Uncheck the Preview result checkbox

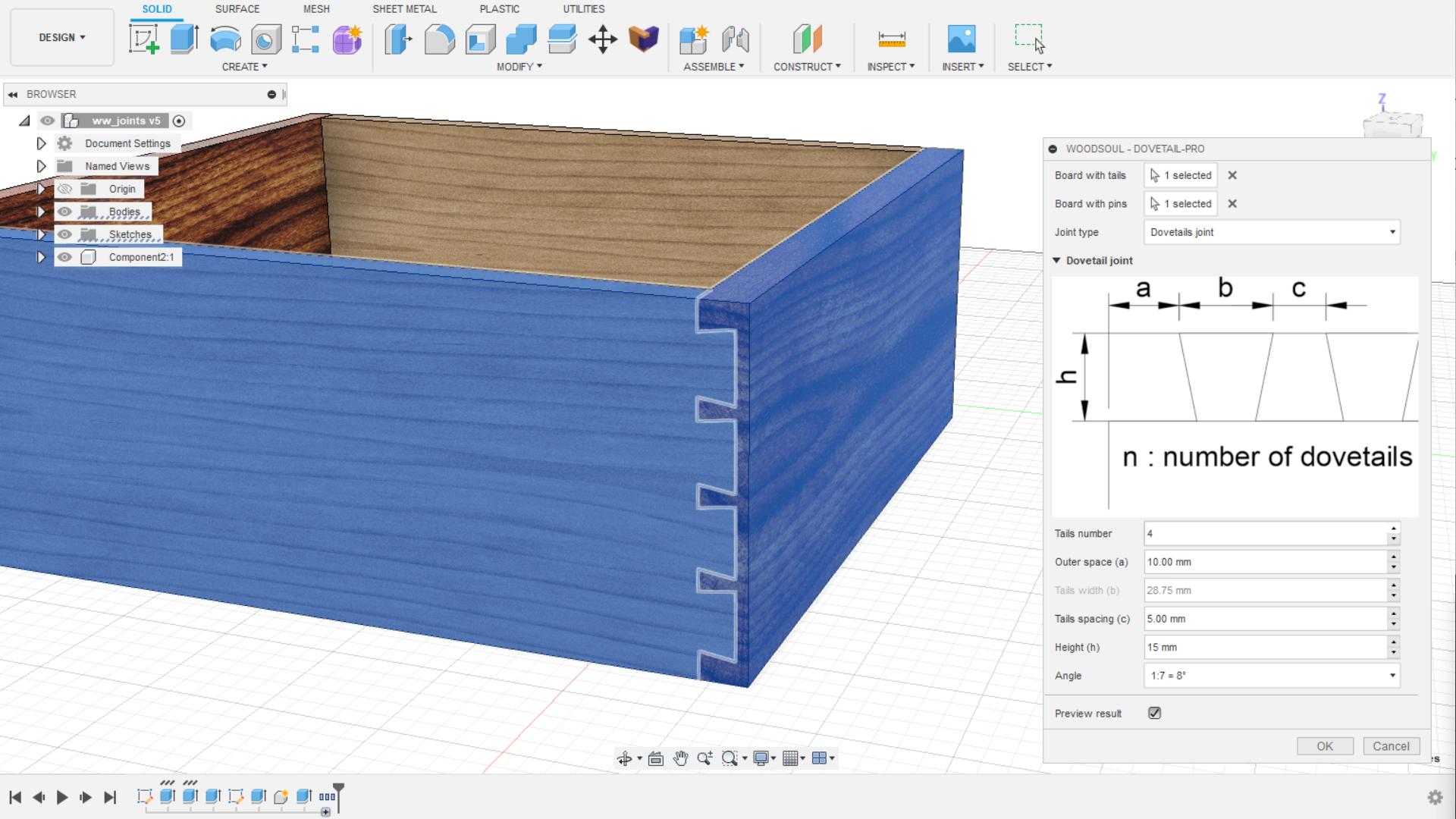click(1154, 713)
